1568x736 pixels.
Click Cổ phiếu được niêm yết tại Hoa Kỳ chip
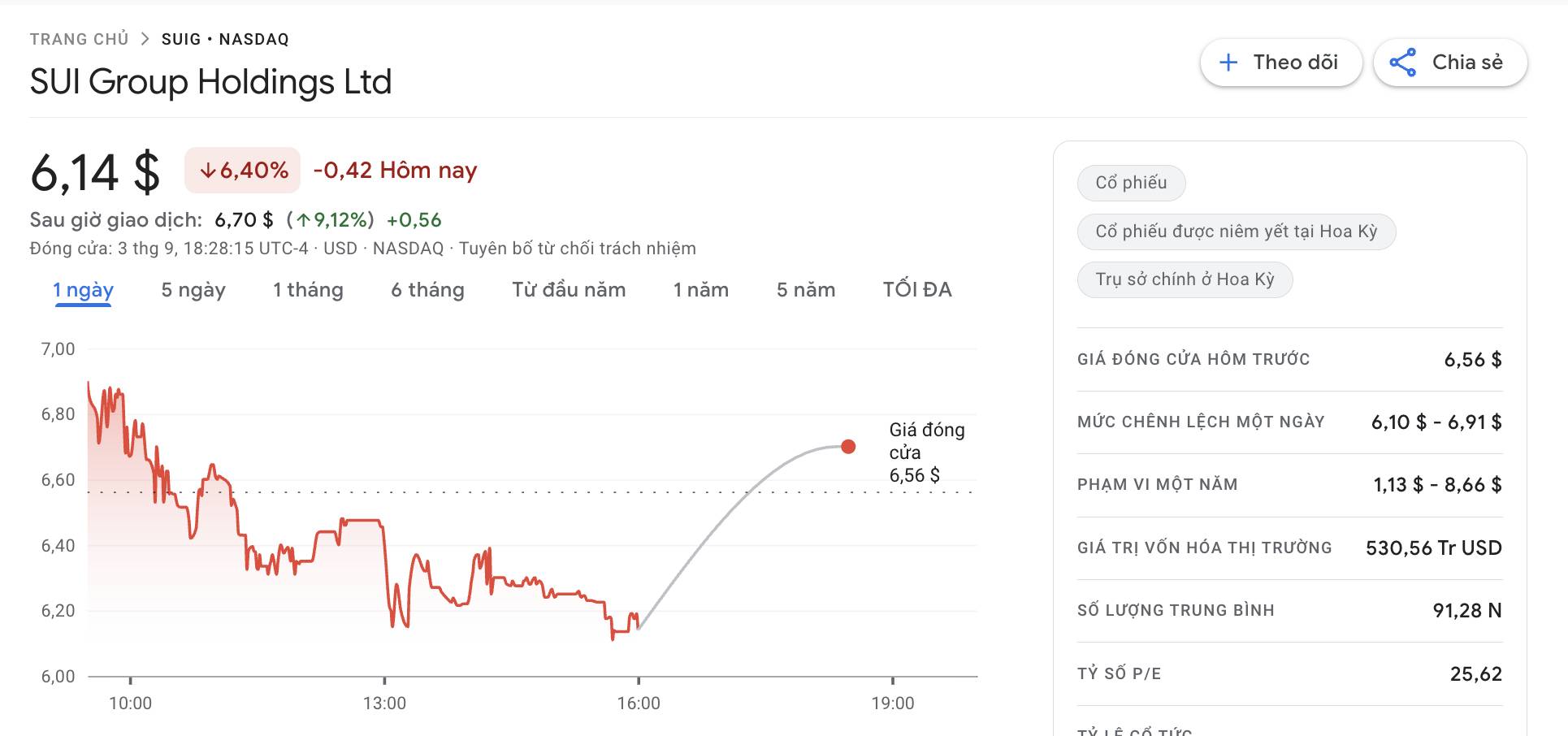[x=1236, y=232]
